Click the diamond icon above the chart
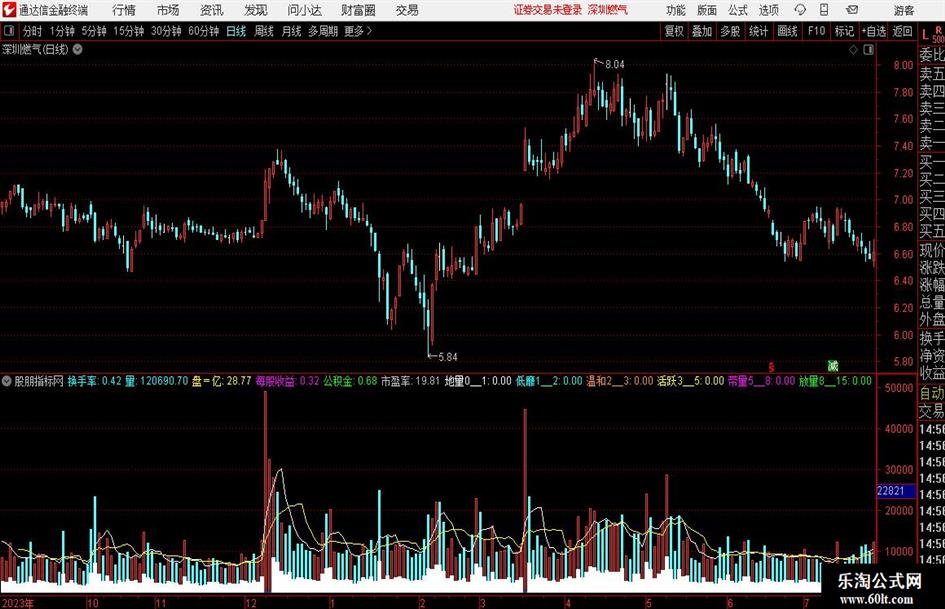 click(853, 50)
